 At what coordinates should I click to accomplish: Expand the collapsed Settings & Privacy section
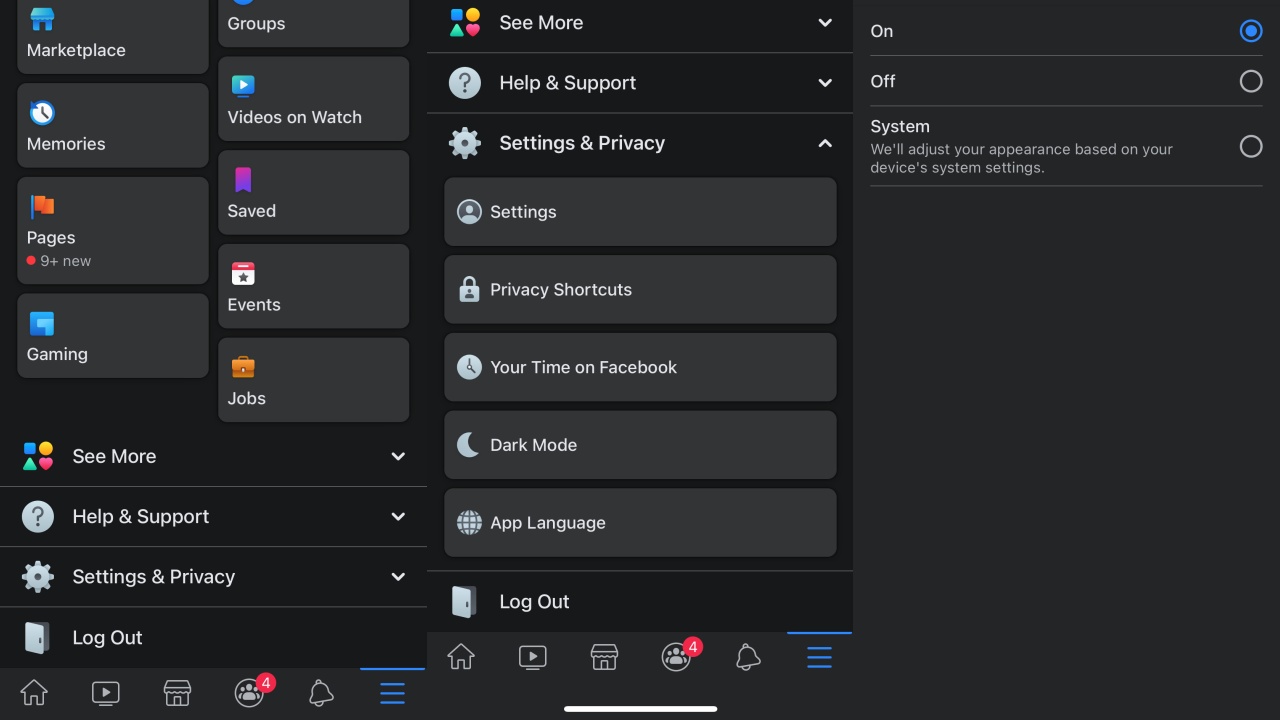(398, 577)
